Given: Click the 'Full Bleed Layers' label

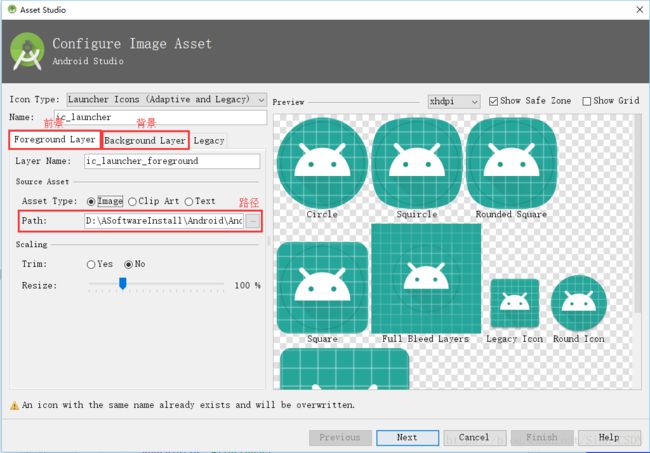Looking at the screenshot, I should point(425,339).
